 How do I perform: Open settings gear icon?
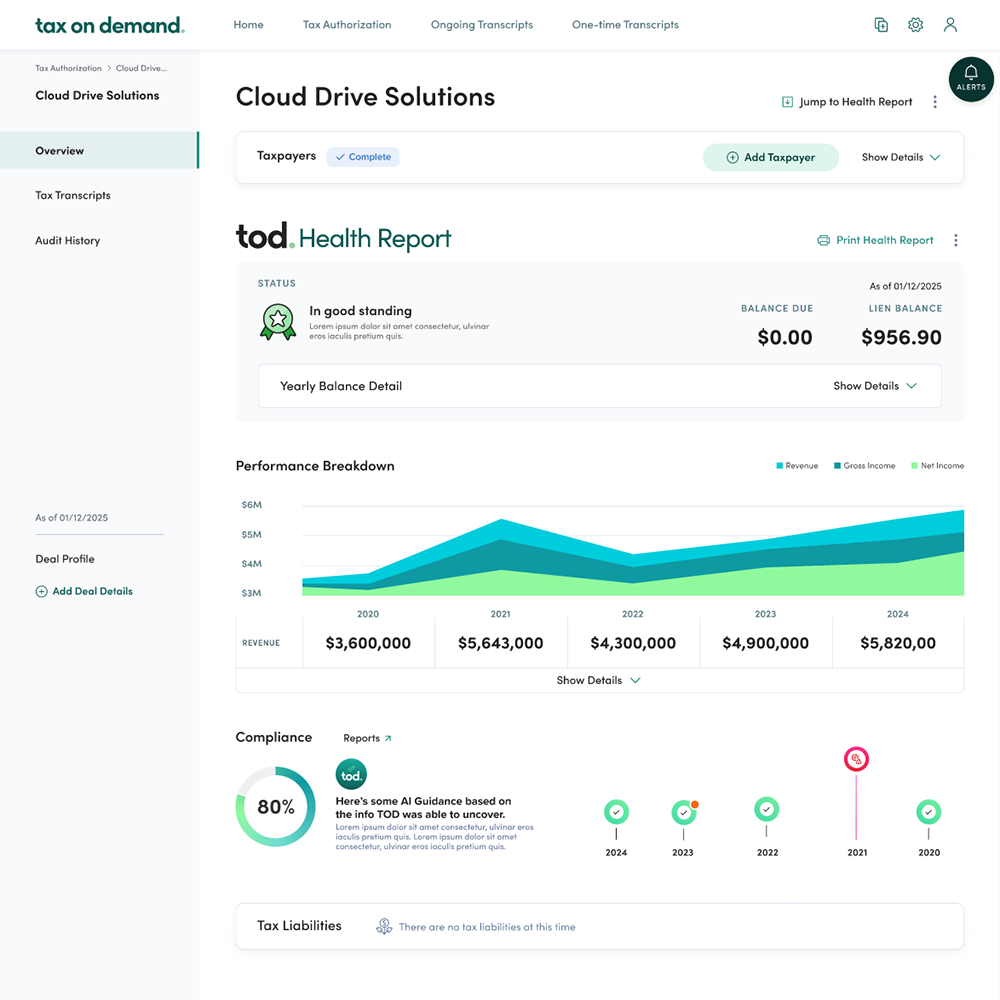click(x=915, y=25)
